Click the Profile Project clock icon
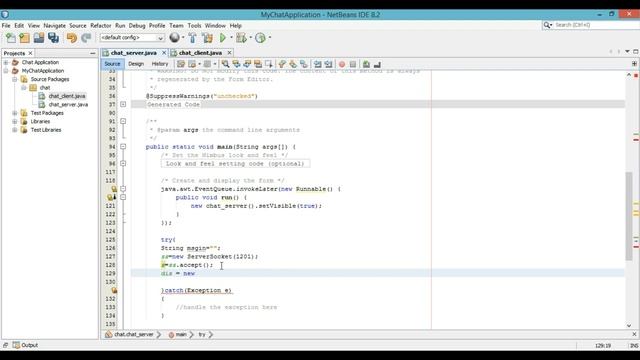This screenshot has width=640, height=360. coord(260,38)
